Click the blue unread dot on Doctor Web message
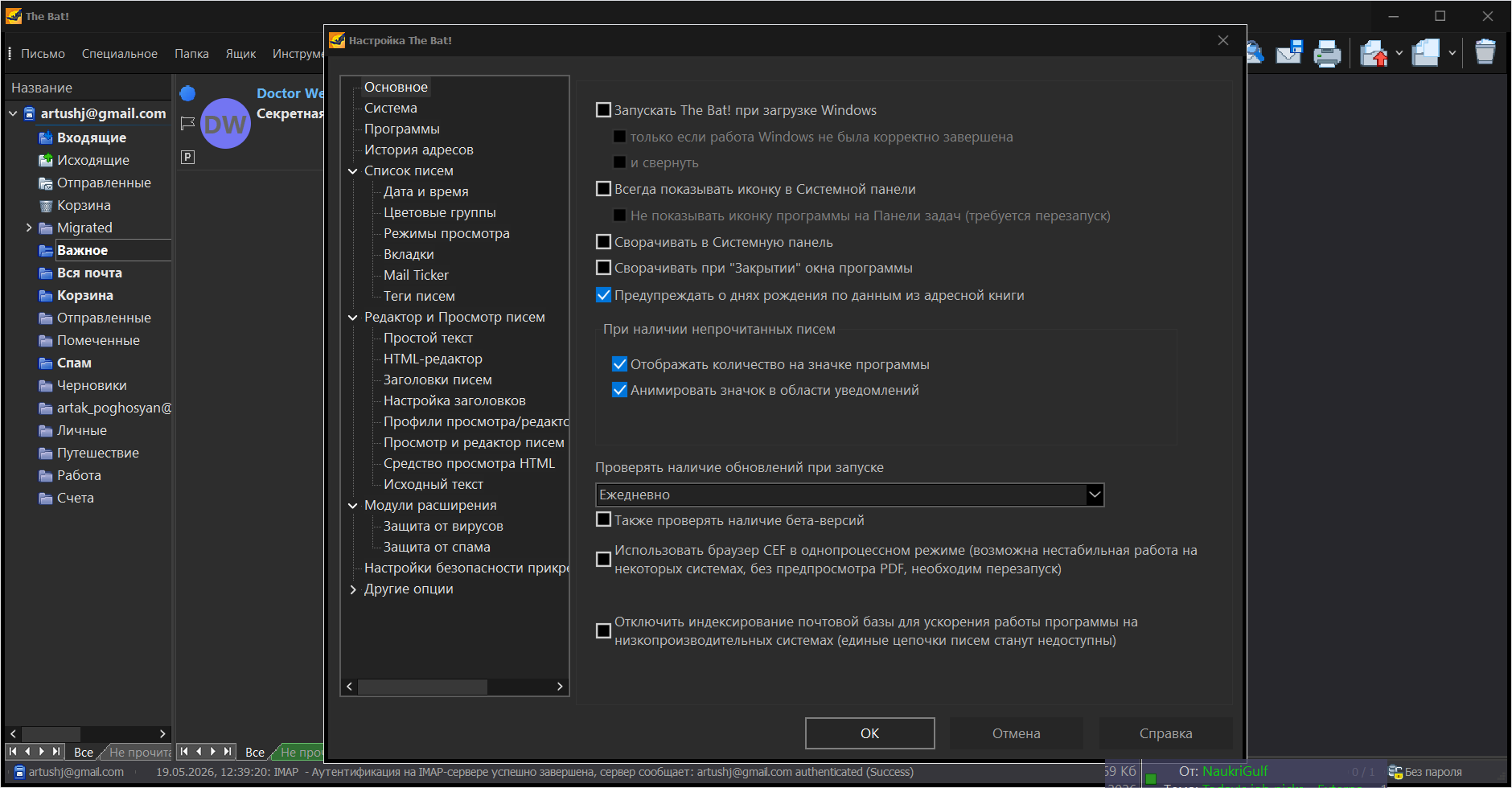1512x788 pixels. (187, 93)
